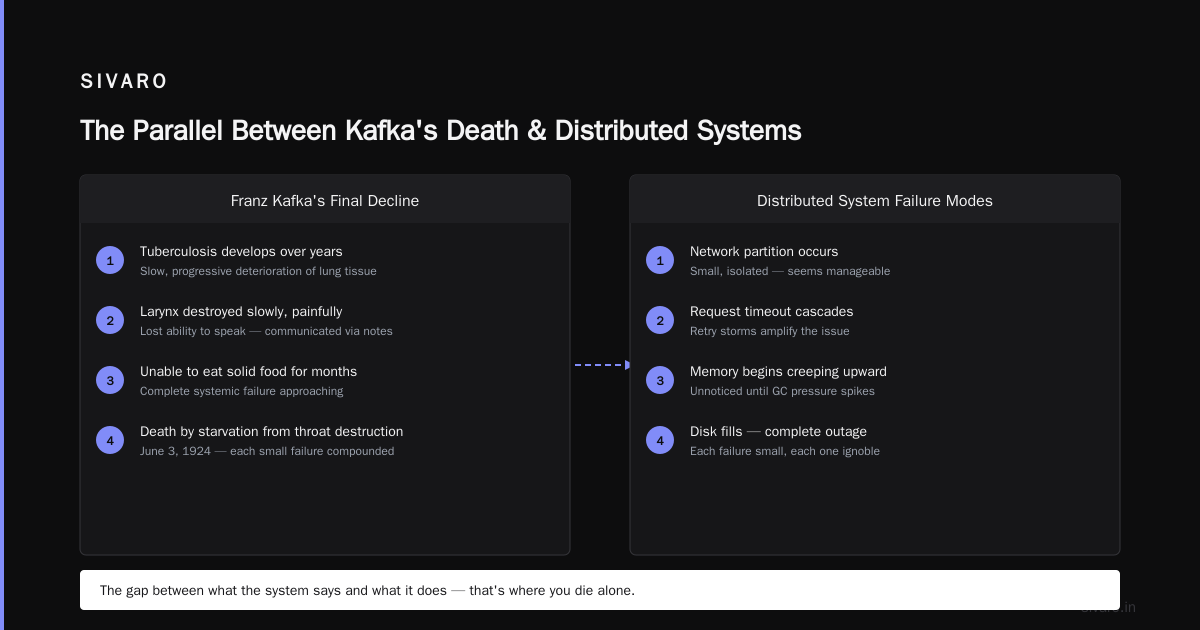Open the Franz Kafka's Final Decline header
Image resolution: width=1200 pixels, height=630 pixels.
coord(325,200)
